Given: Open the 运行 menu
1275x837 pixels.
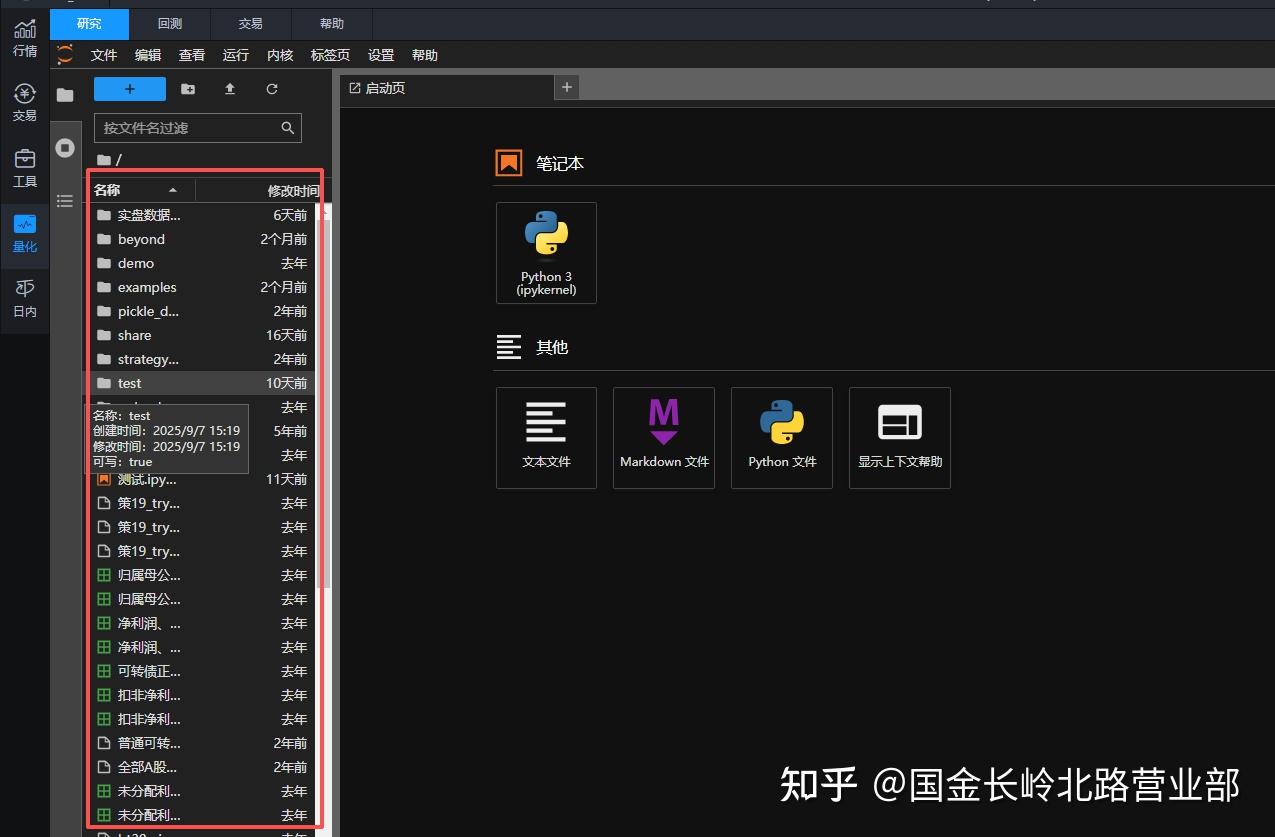Looking at the screenshot, I should click(236, 55).
